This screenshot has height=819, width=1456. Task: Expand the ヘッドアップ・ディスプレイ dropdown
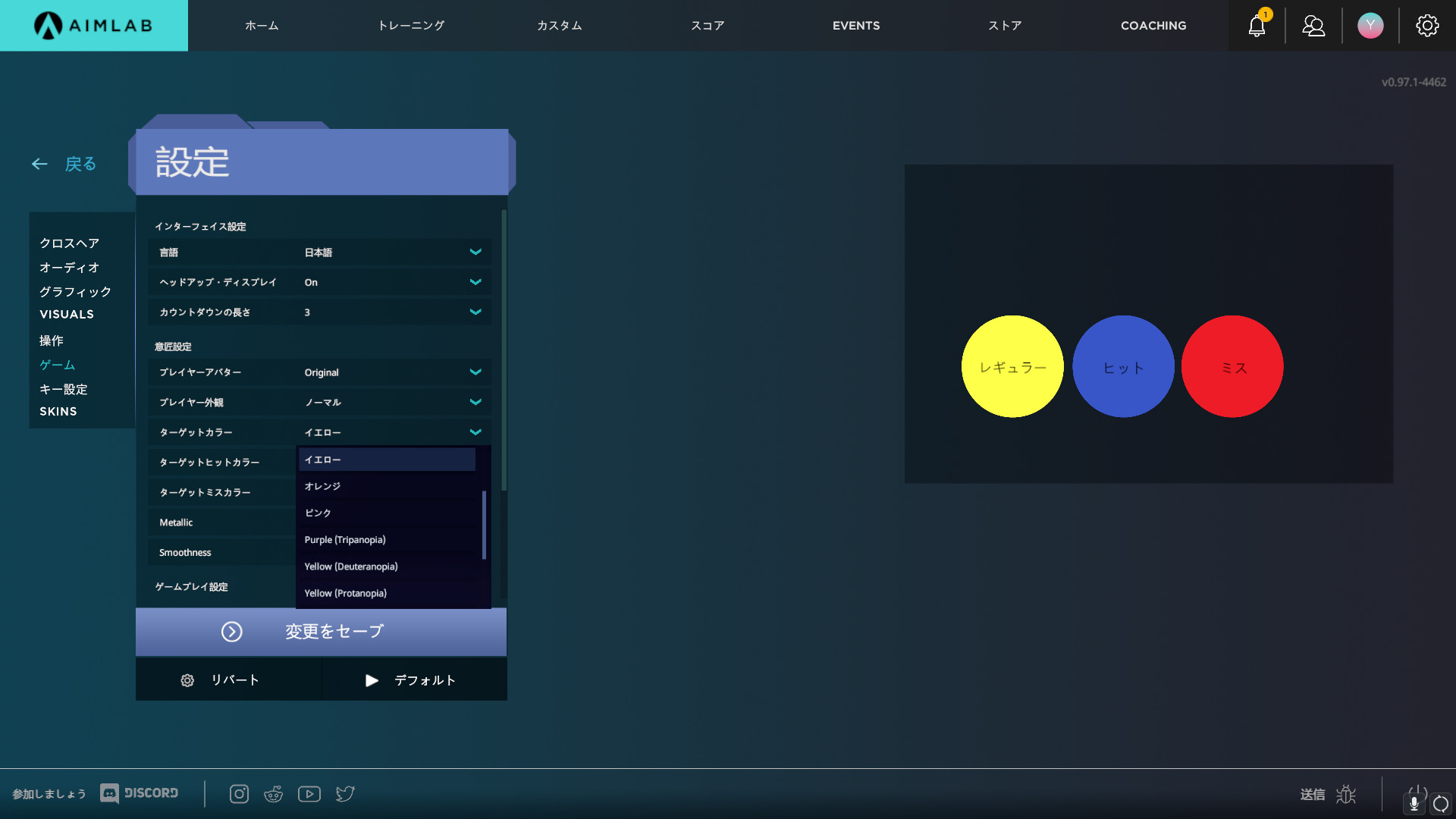tap(475, 282)
